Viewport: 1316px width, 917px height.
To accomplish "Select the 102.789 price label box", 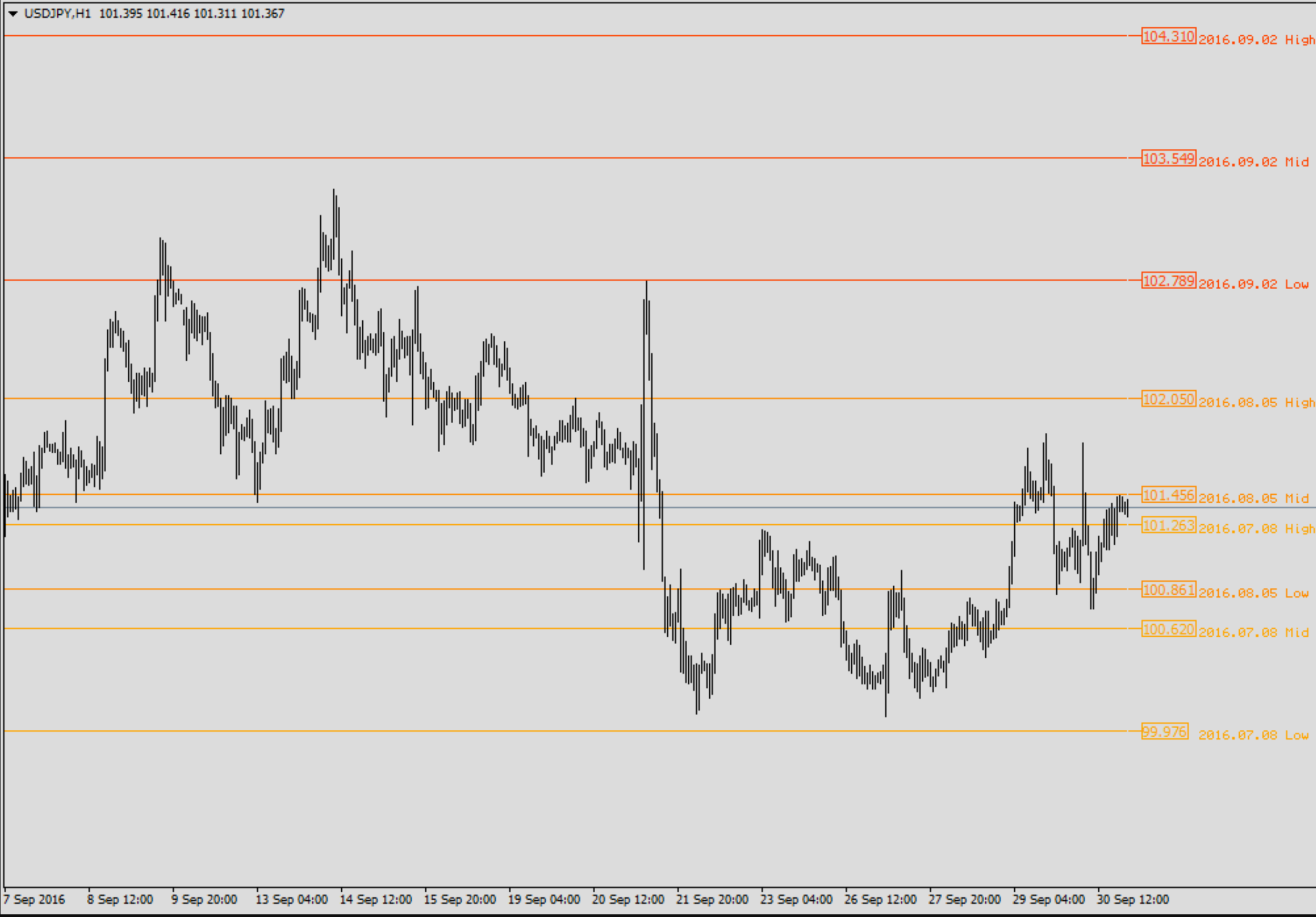I will (1168, 281).
